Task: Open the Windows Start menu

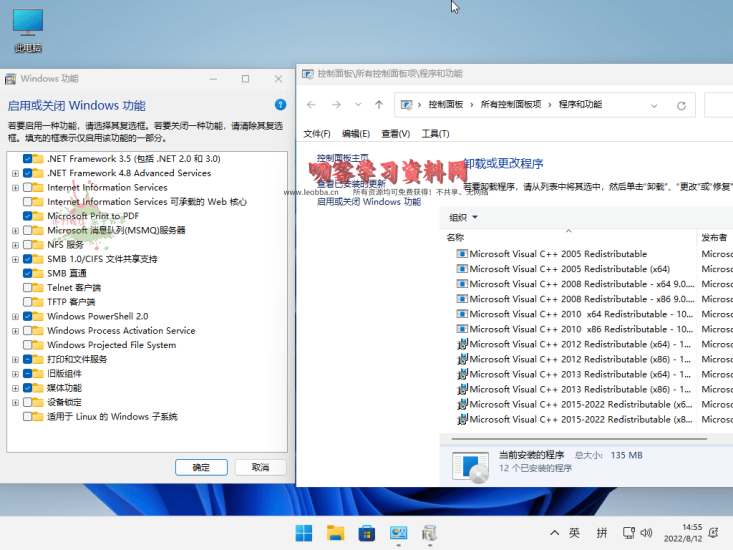Action: 304,533
